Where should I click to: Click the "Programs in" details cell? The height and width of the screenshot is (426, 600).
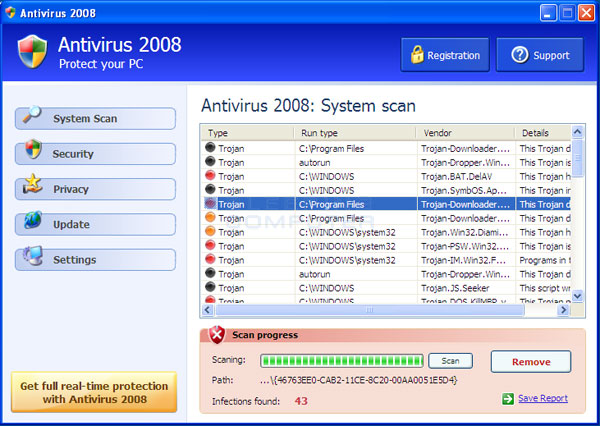[x=543, y=260]
